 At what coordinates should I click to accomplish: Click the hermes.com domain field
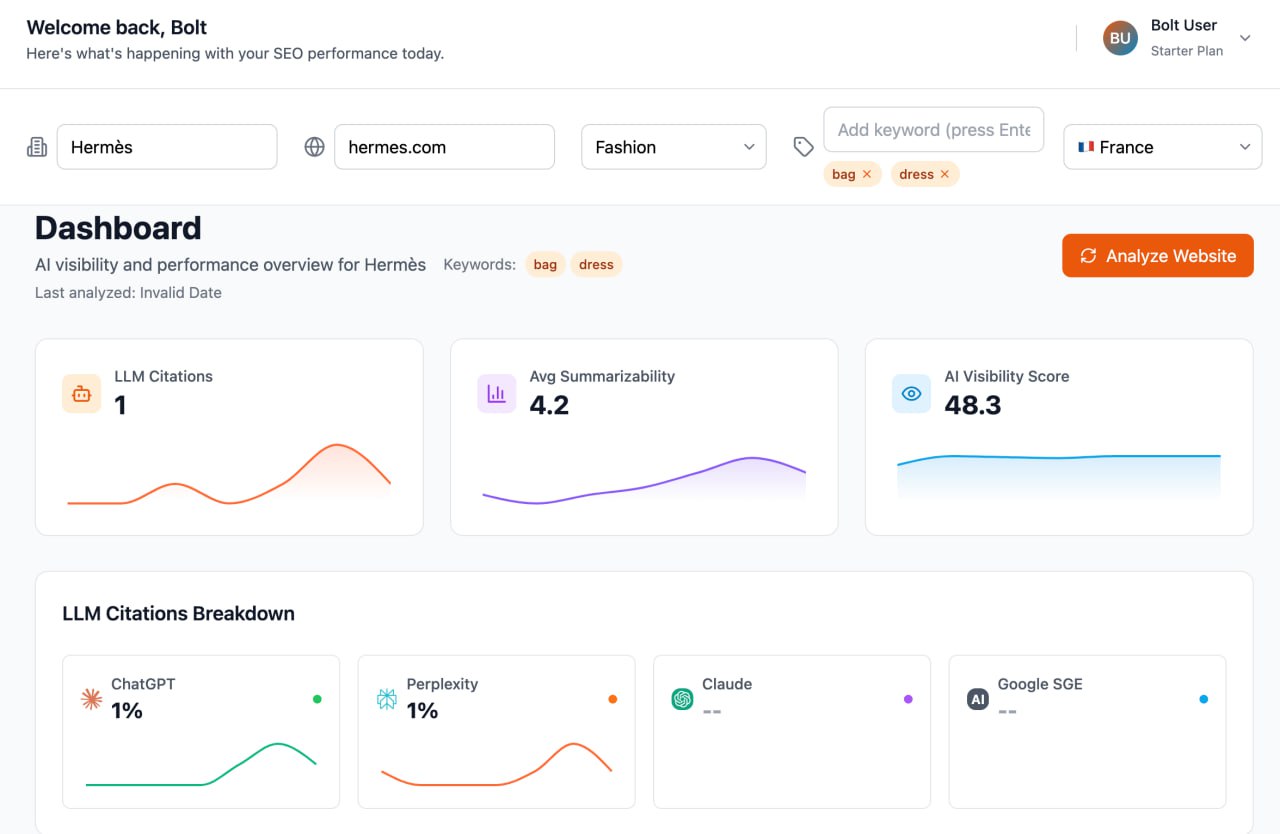(x=444, y=147)
